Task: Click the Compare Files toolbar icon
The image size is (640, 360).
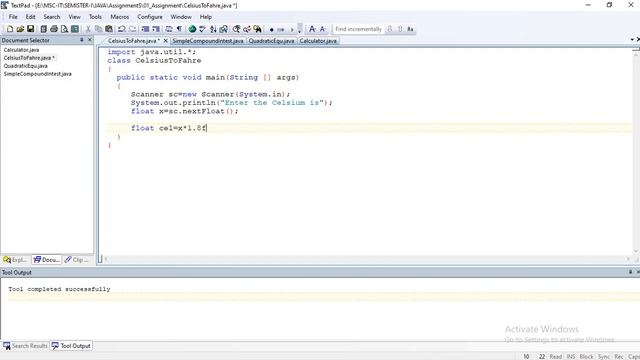Action: [224, 29]
